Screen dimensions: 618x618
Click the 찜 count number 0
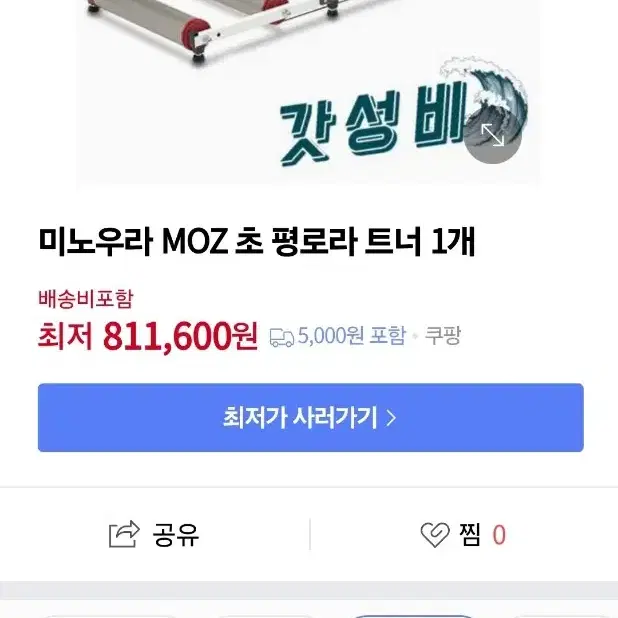point(499,535)
